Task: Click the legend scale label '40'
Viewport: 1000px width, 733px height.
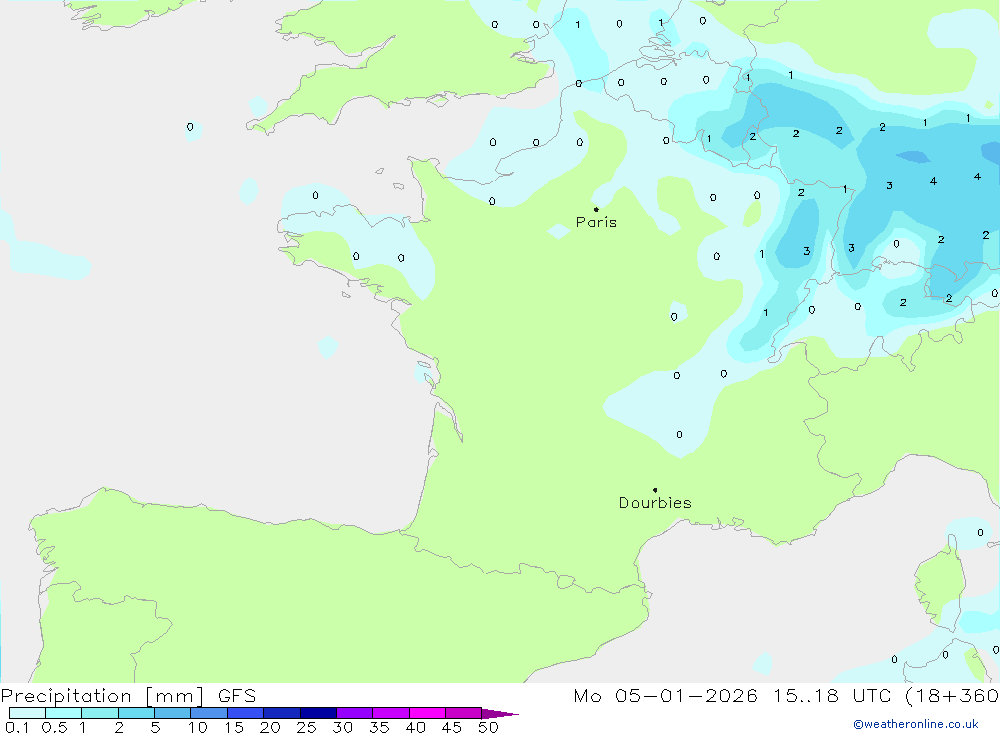Action: click(416, 727)
